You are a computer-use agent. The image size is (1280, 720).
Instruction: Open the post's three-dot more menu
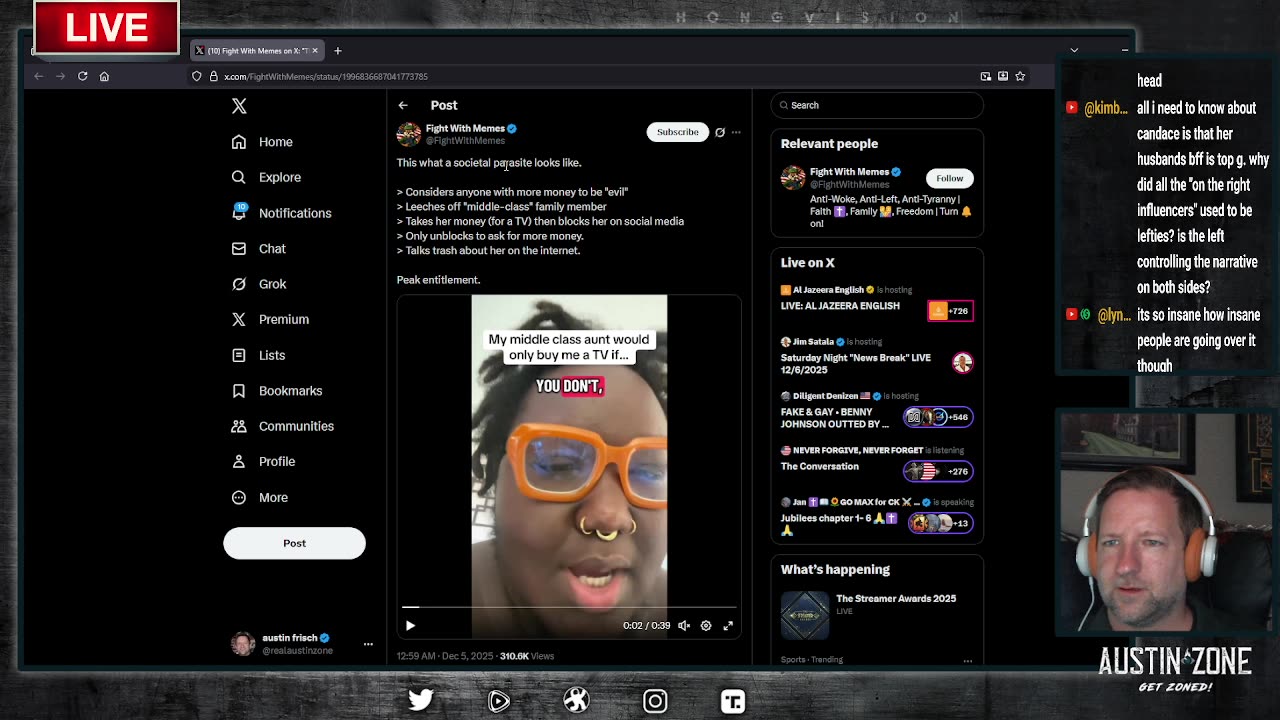pos(736,132)
